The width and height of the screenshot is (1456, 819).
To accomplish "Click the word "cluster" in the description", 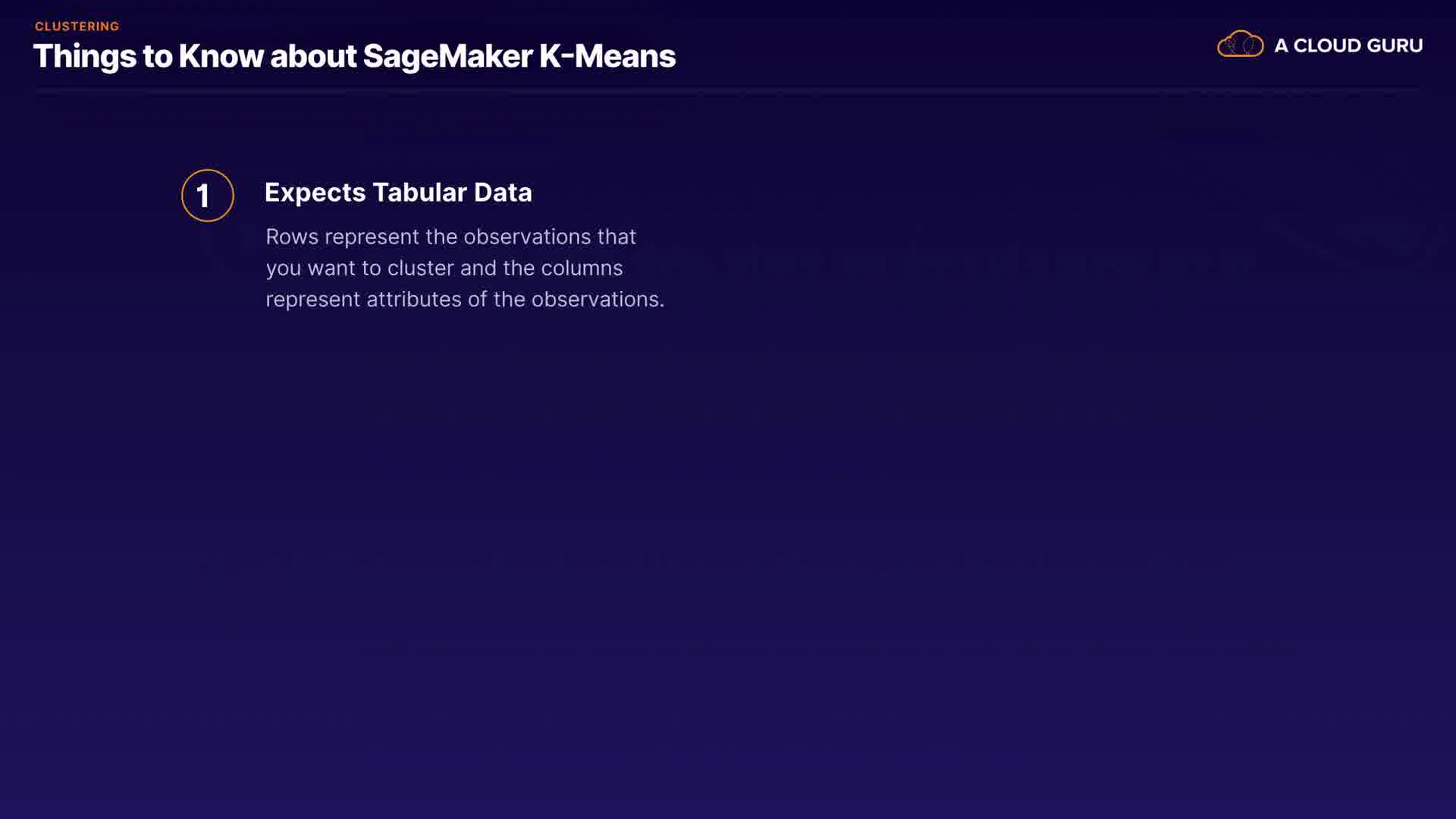I will tap(420, 268).
